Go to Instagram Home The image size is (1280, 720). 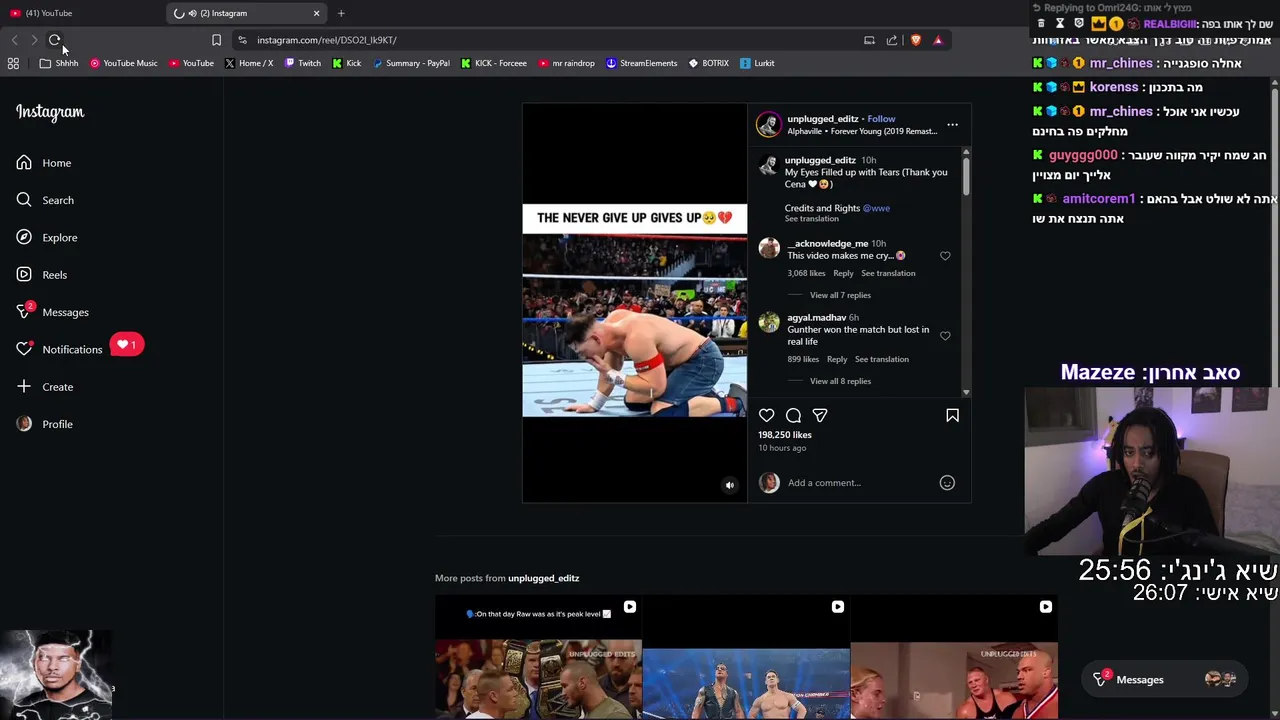pyautogui.click(x=44, y=163)
